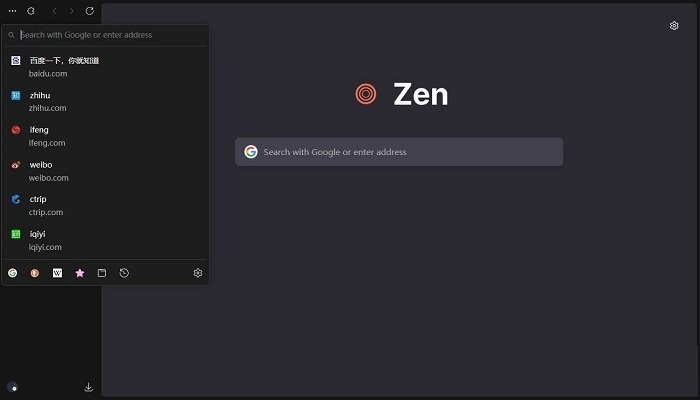The width and height of the screenshot is (700, 400).
Task: Open the extensions puzzle icon
Action: coord(31,10)
